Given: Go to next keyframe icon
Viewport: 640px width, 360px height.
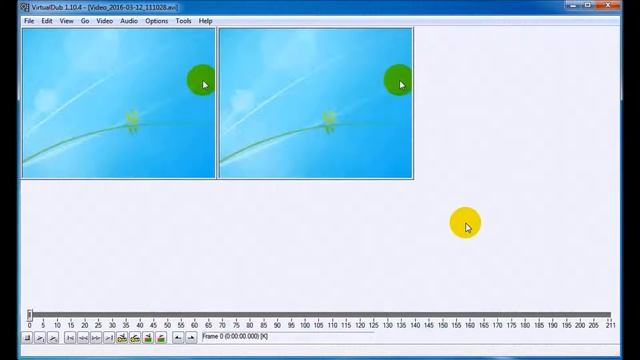Looking at the screenshot, I should 135,338.
